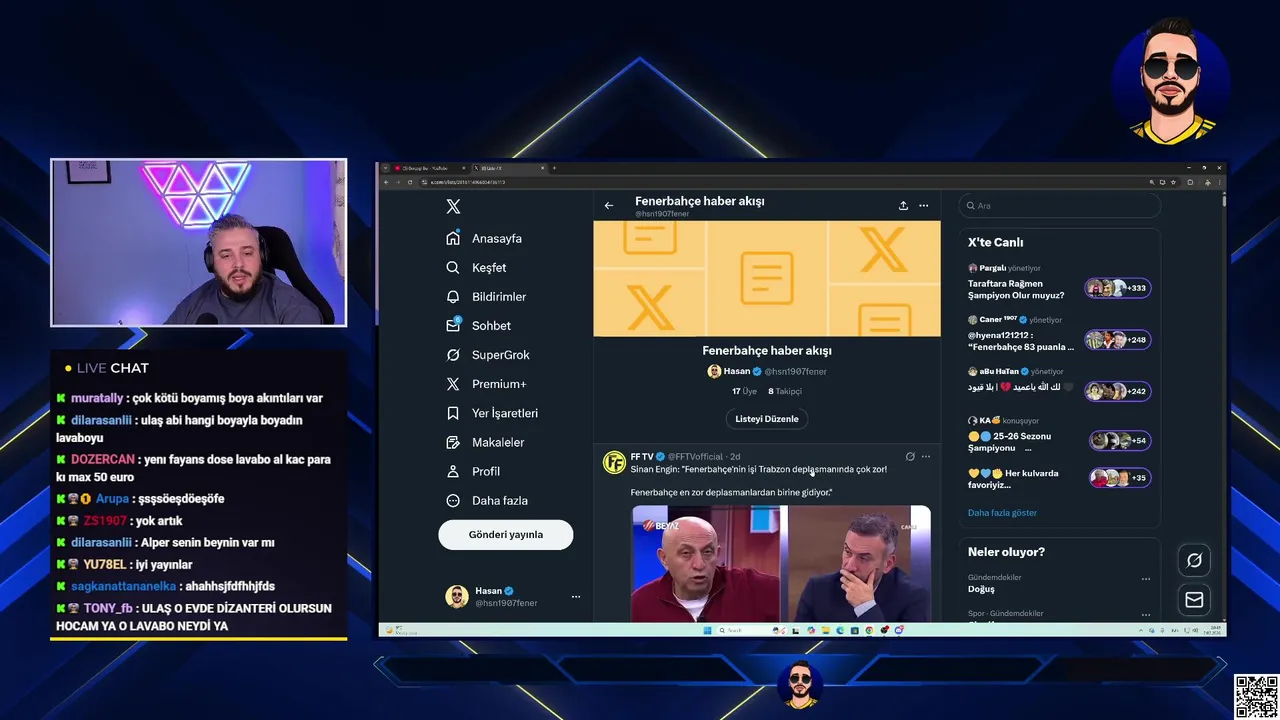Click the Gönderi yayınla button
Viewport: 1280px width, 720px height.
(506, 534)
